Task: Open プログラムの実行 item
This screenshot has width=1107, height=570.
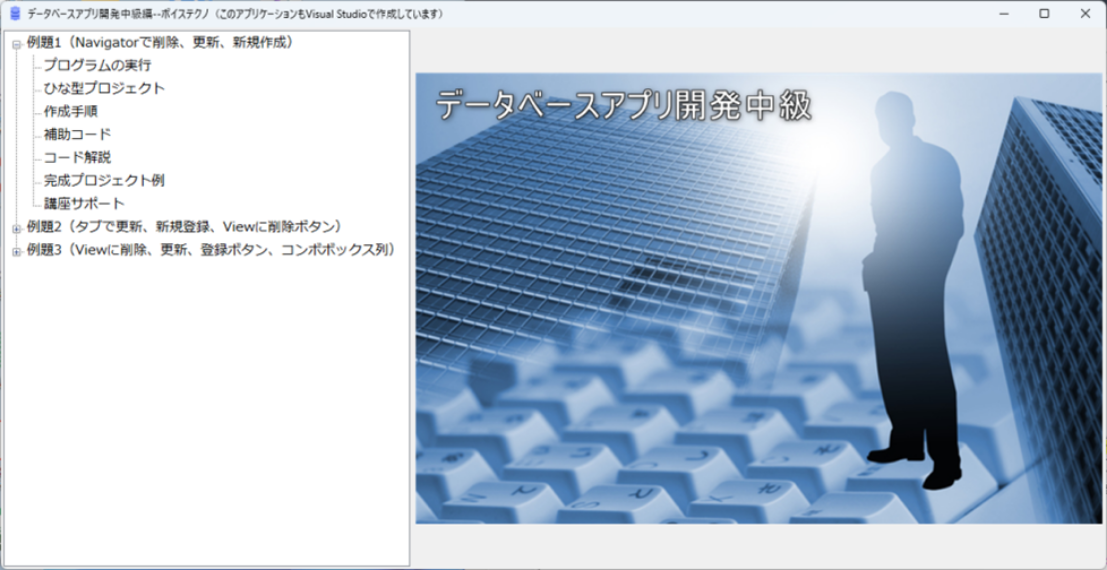Action: click(x=97, y=66)
